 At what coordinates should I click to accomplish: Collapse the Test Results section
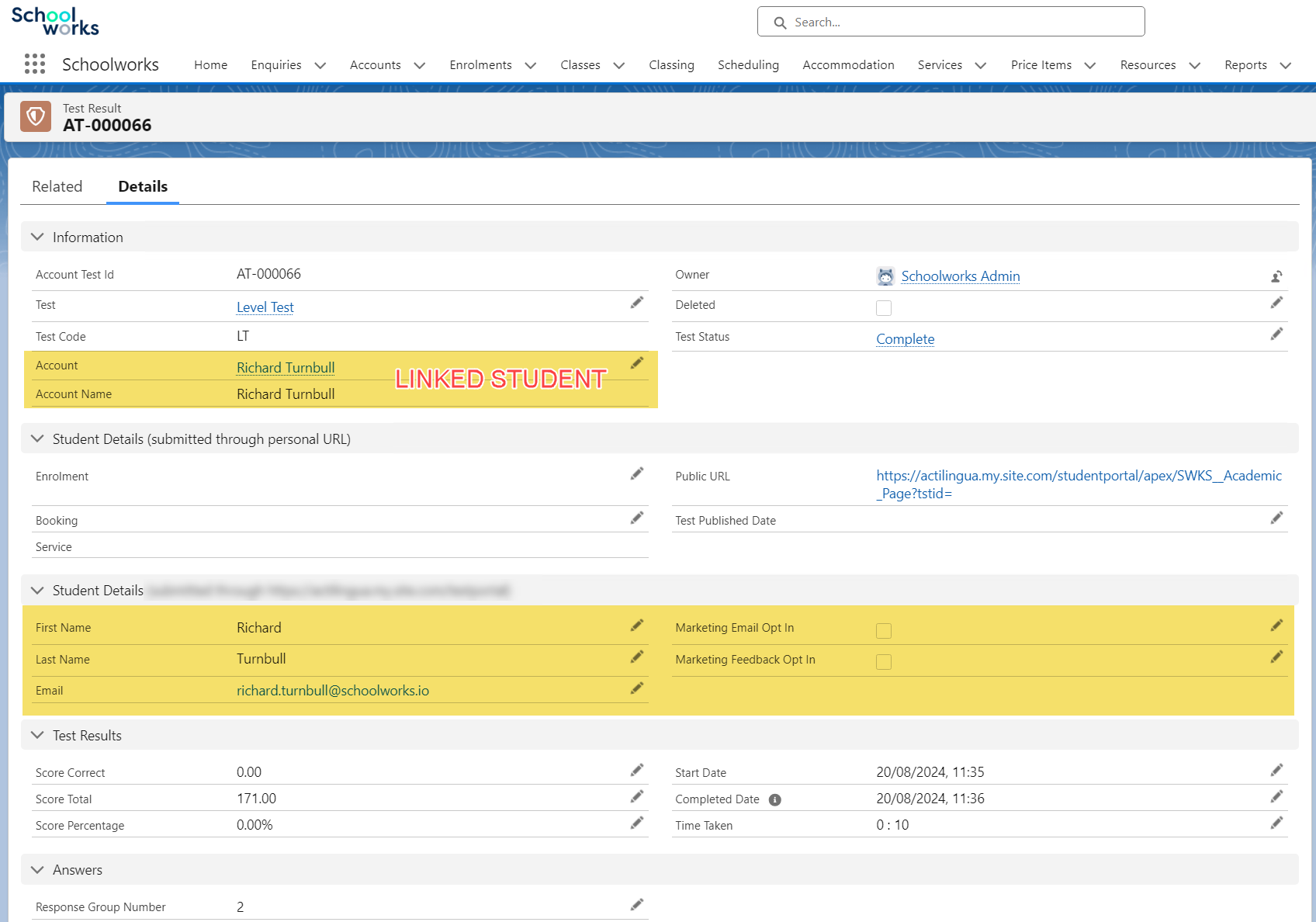pos(37,736)
